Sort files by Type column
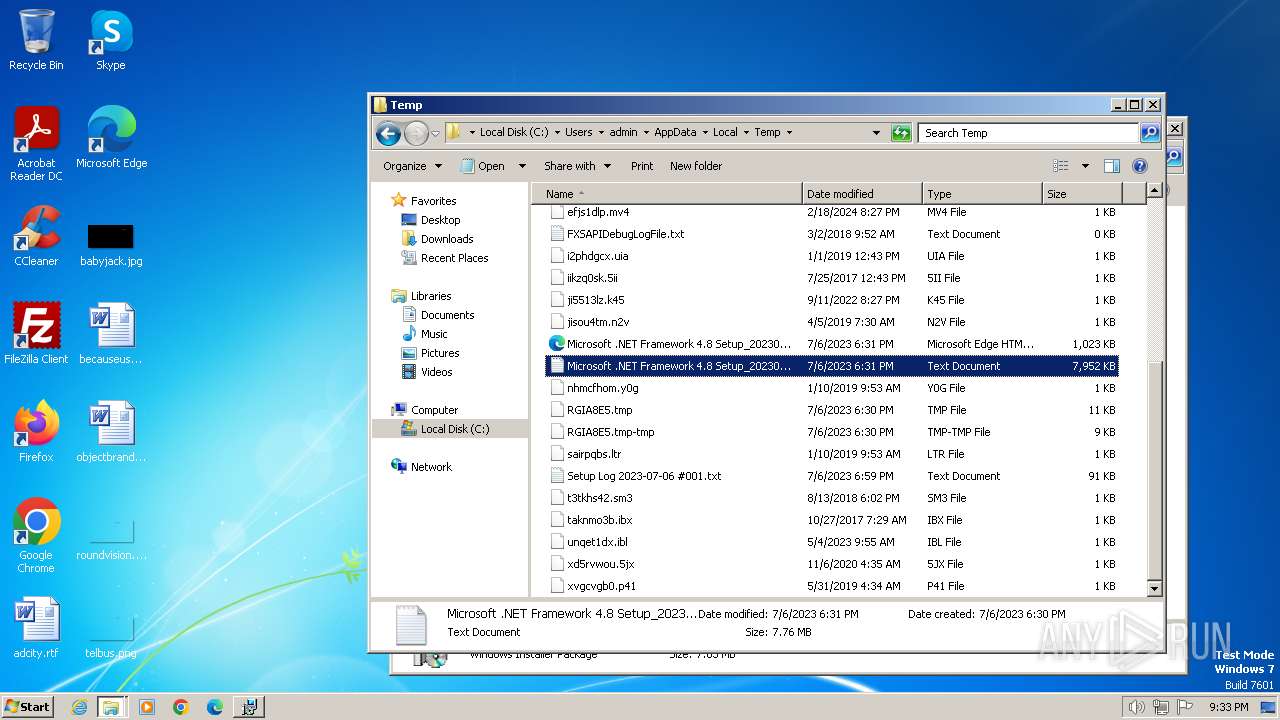This screenshot has width=1280, height=720. click(x=982, y=194)
